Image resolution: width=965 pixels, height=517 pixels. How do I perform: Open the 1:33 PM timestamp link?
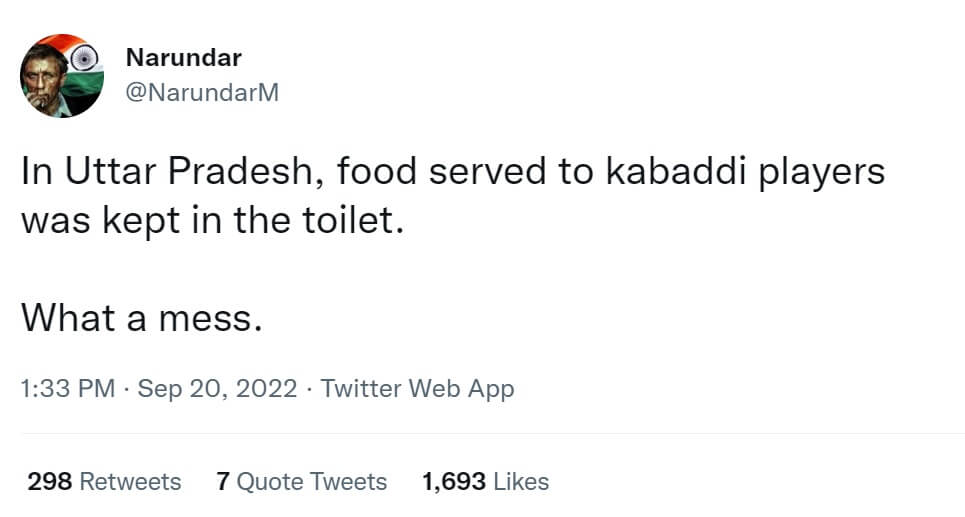click(67, 388)
